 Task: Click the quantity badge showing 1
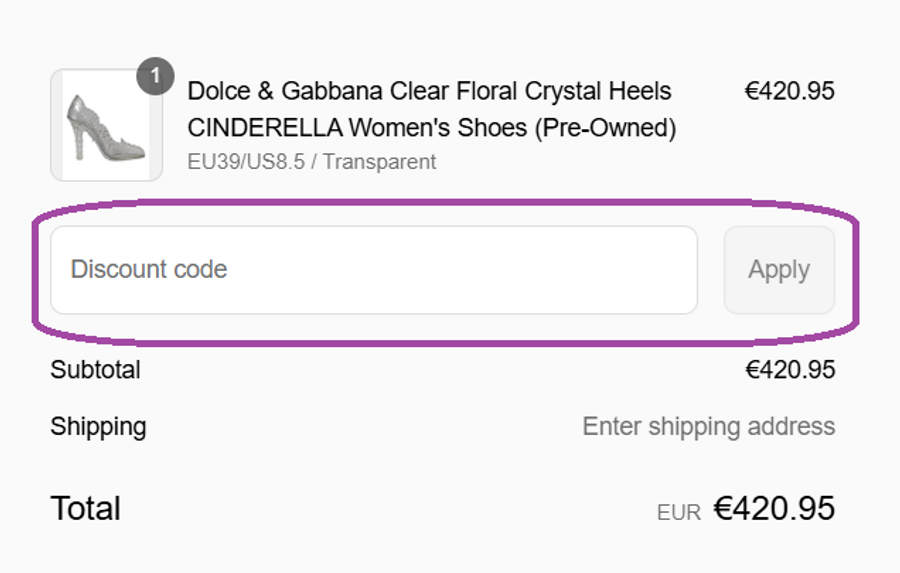[x=155, y=77]
